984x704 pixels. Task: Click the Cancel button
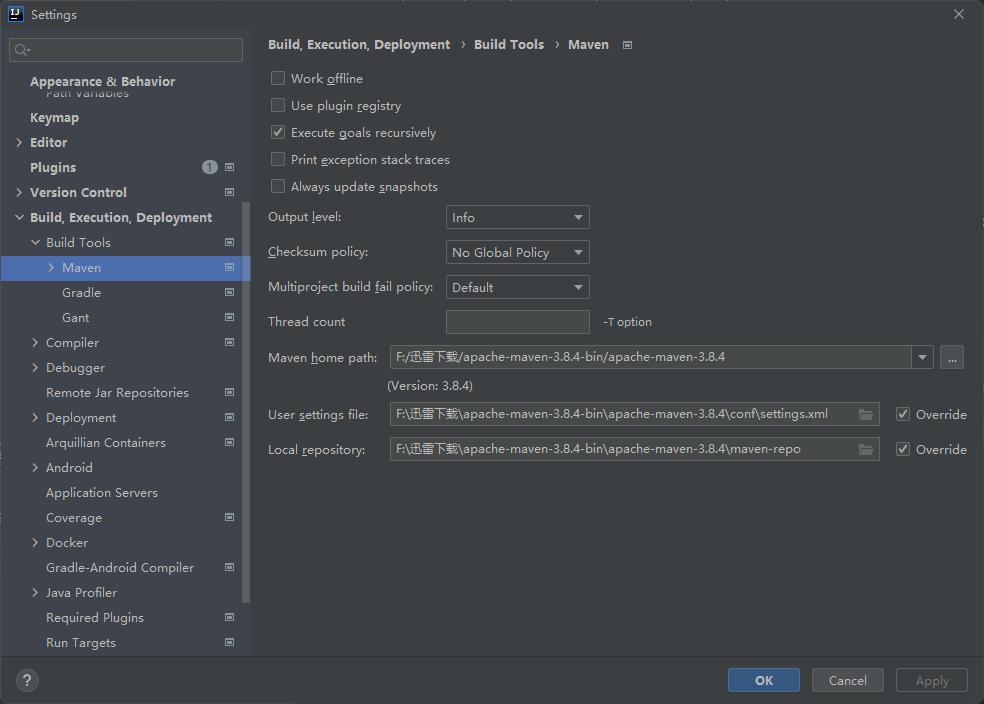(x=847, y=680)
